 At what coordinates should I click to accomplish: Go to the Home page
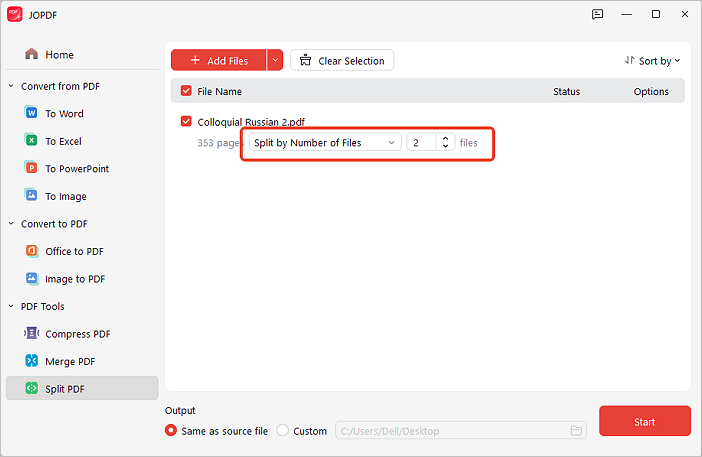point(59,54)
